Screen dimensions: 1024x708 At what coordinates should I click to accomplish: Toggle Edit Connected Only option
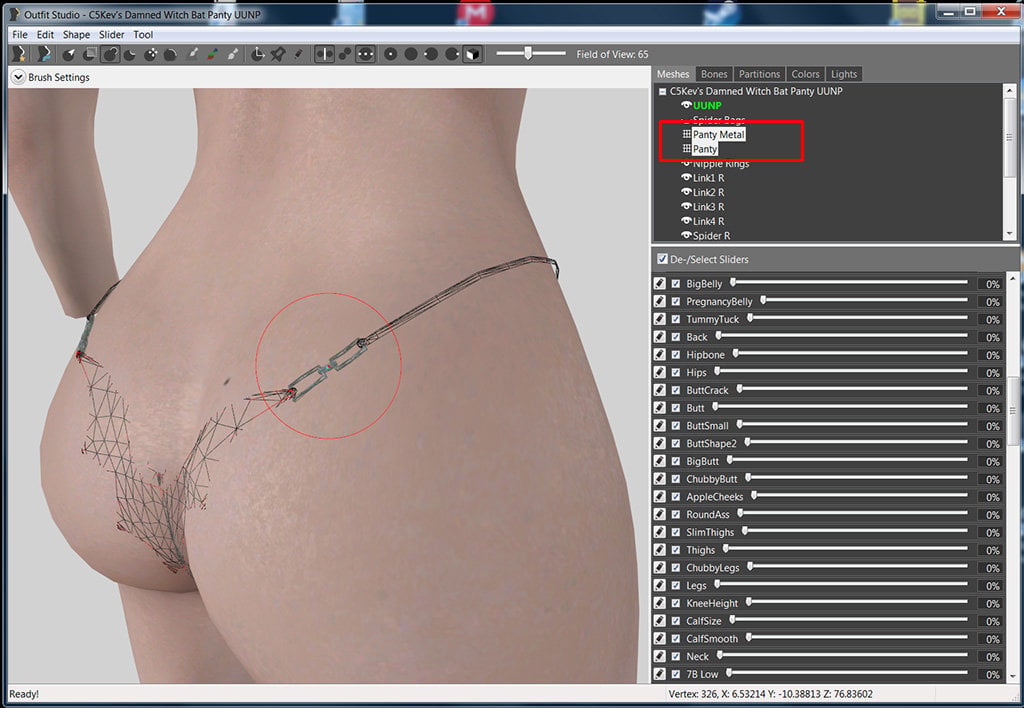[x=345, y=54]
